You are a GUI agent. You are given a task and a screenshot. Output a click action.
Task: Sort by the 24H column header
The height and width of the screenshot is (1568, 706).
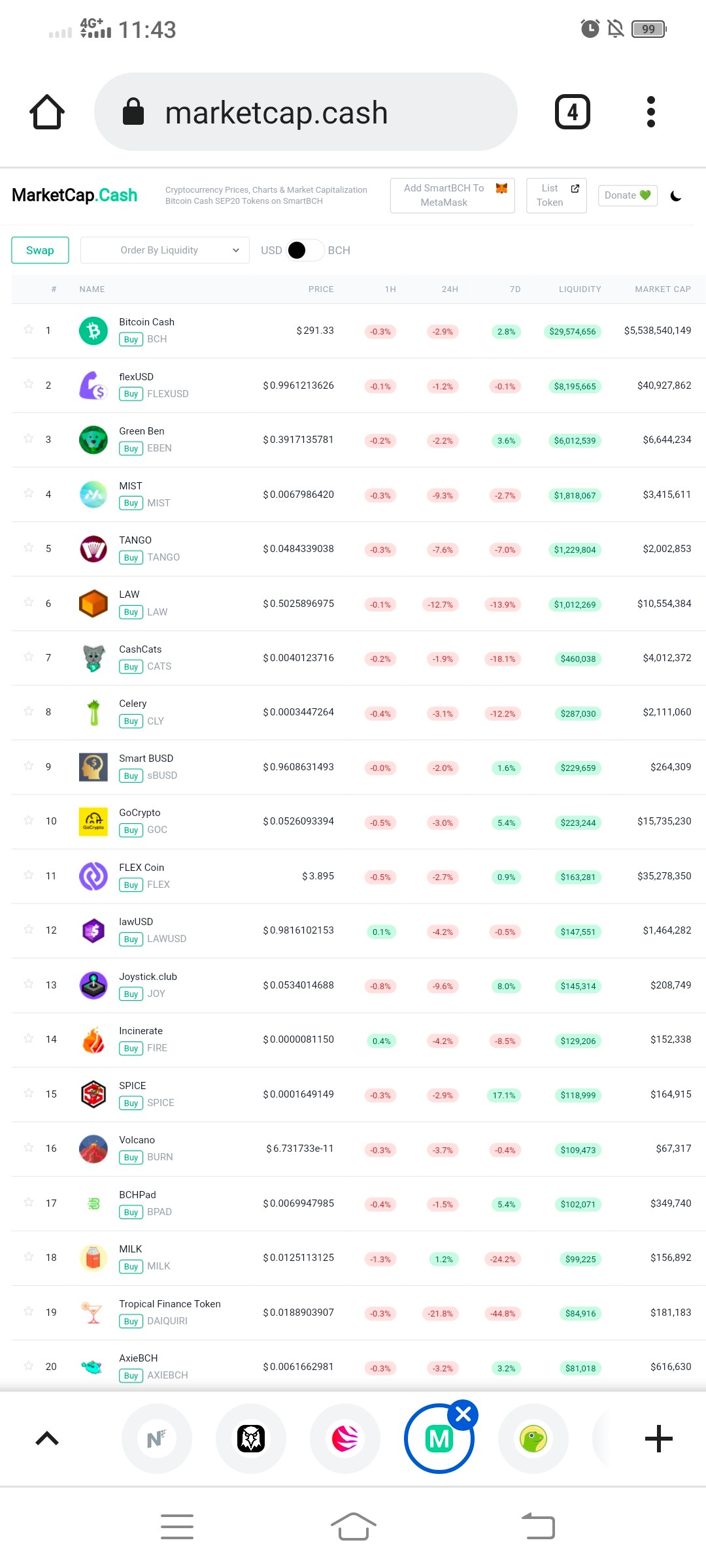click(450, 289)
